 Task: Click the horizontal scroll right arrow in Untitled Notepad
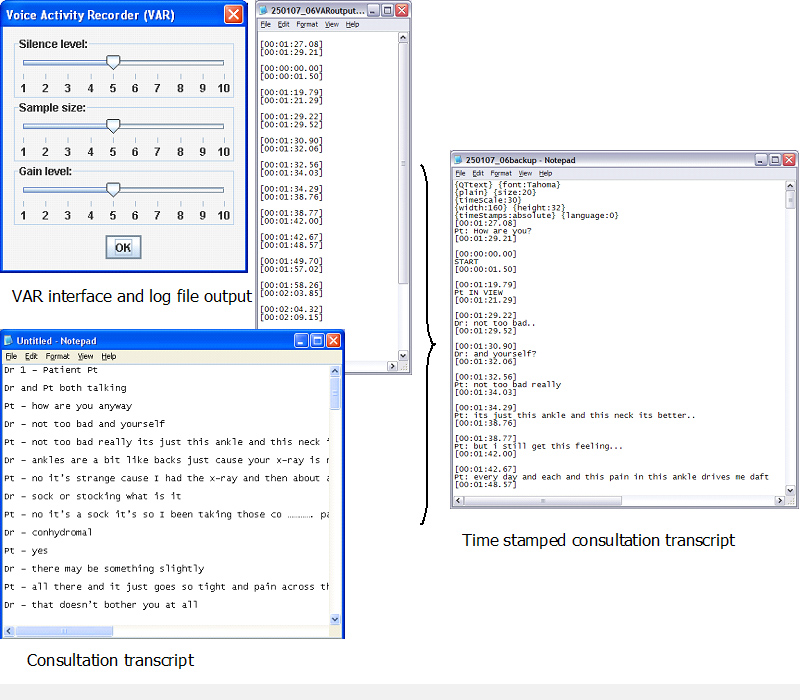click(x=322, y=631)
